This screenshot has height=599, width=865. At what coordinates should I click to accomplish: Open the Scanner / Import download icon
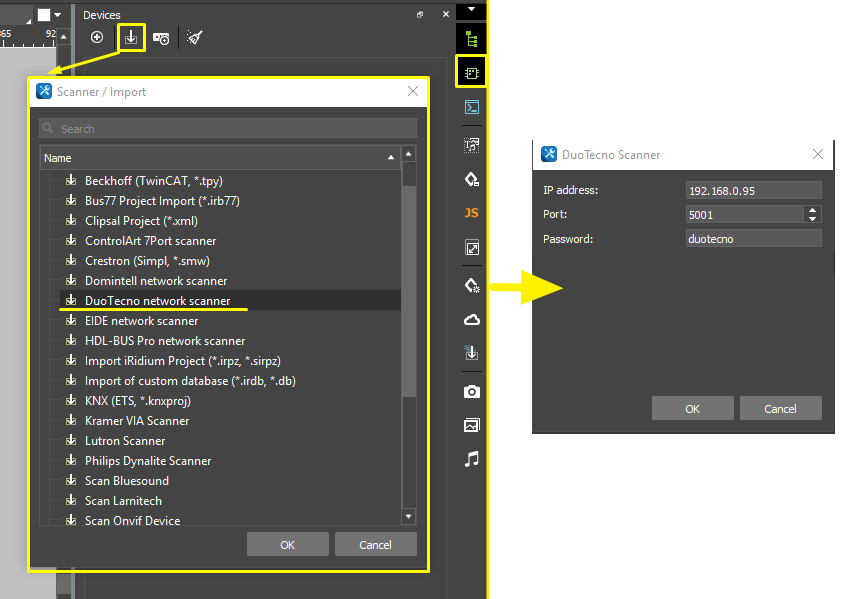point(131,38)
